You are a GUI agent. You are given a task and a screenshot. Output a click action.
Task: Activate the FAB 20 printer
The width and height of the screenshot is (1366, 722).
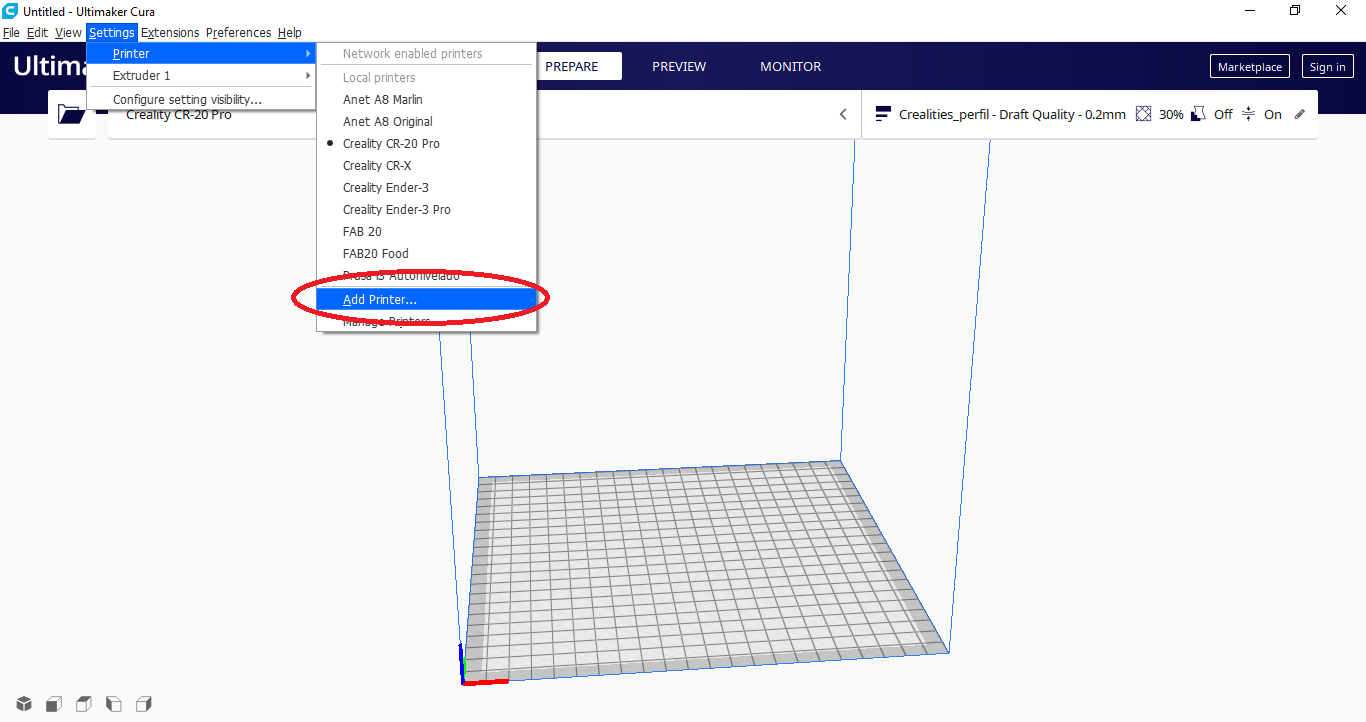click(427, 232)
